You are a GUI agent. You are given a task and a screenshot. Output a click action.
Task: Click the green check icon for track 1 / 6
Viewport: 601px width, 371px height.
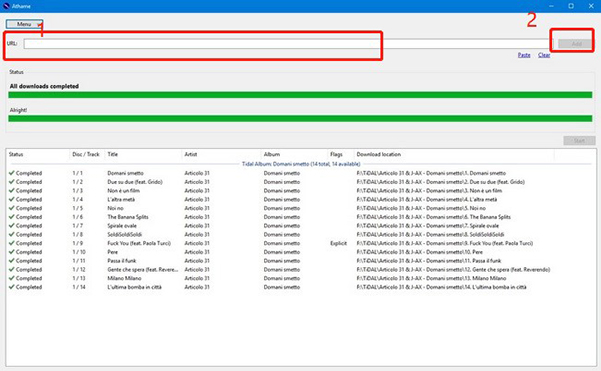click(x=11, y=217)
